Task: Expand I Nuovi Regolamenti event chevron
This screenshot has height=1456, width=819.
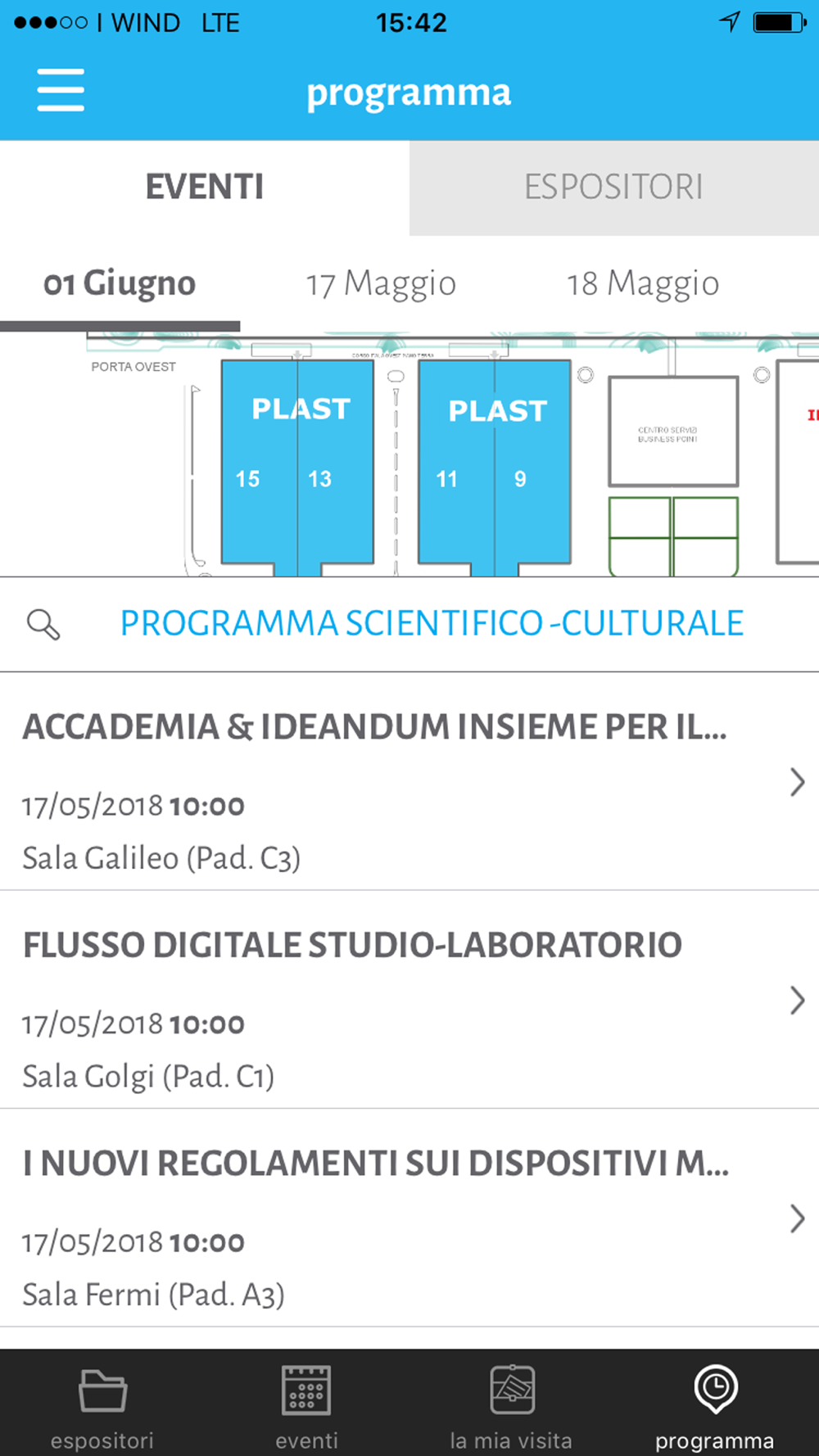Action: (x=797, y=1219)
